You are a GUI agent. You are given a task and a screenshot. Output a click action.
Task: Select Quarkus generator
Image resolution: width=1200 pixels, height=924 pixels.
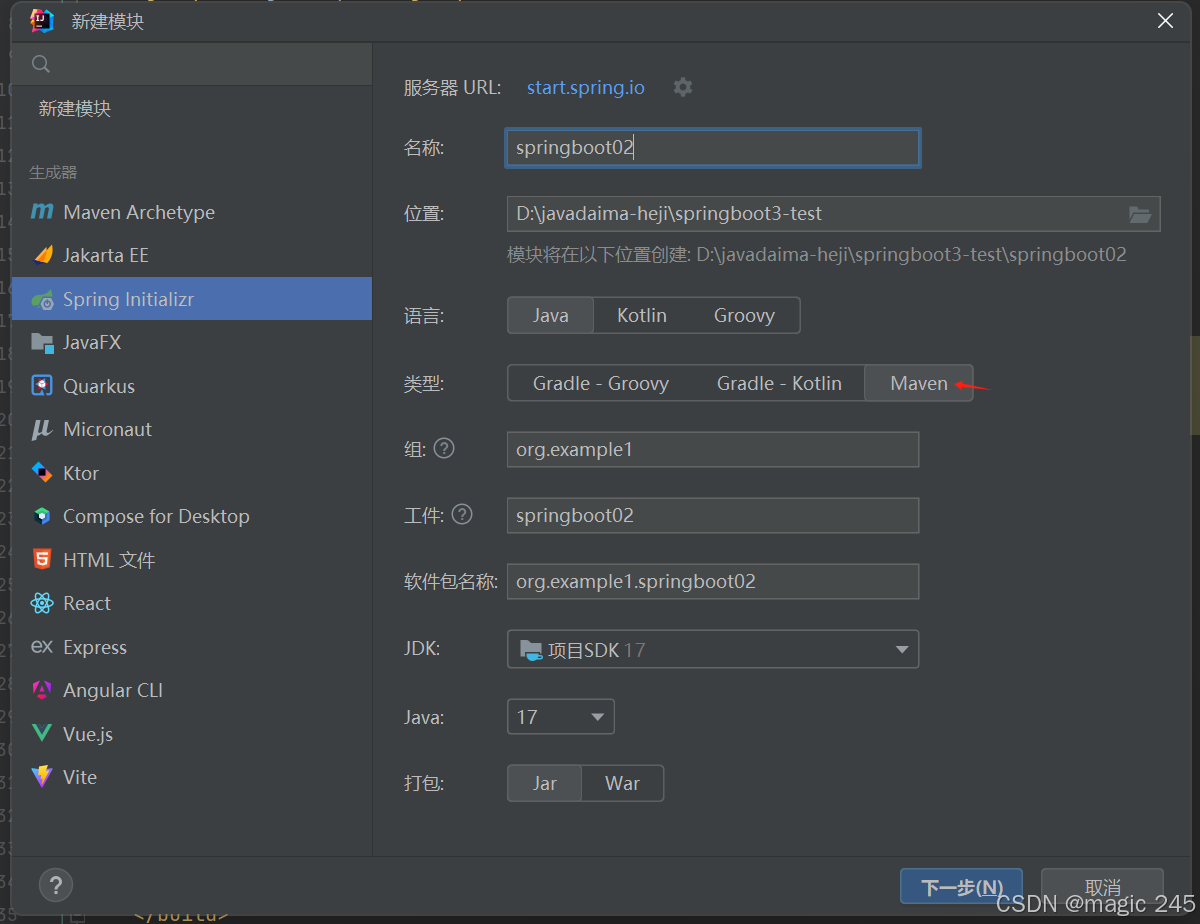[x=192, y=386]
